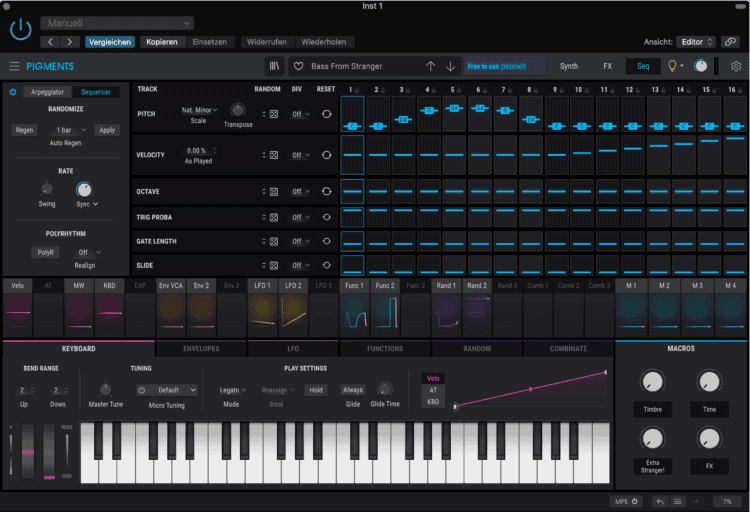750x512 pixels.
Task: Reset the Pitch track
Action: [x=326, y=114]
